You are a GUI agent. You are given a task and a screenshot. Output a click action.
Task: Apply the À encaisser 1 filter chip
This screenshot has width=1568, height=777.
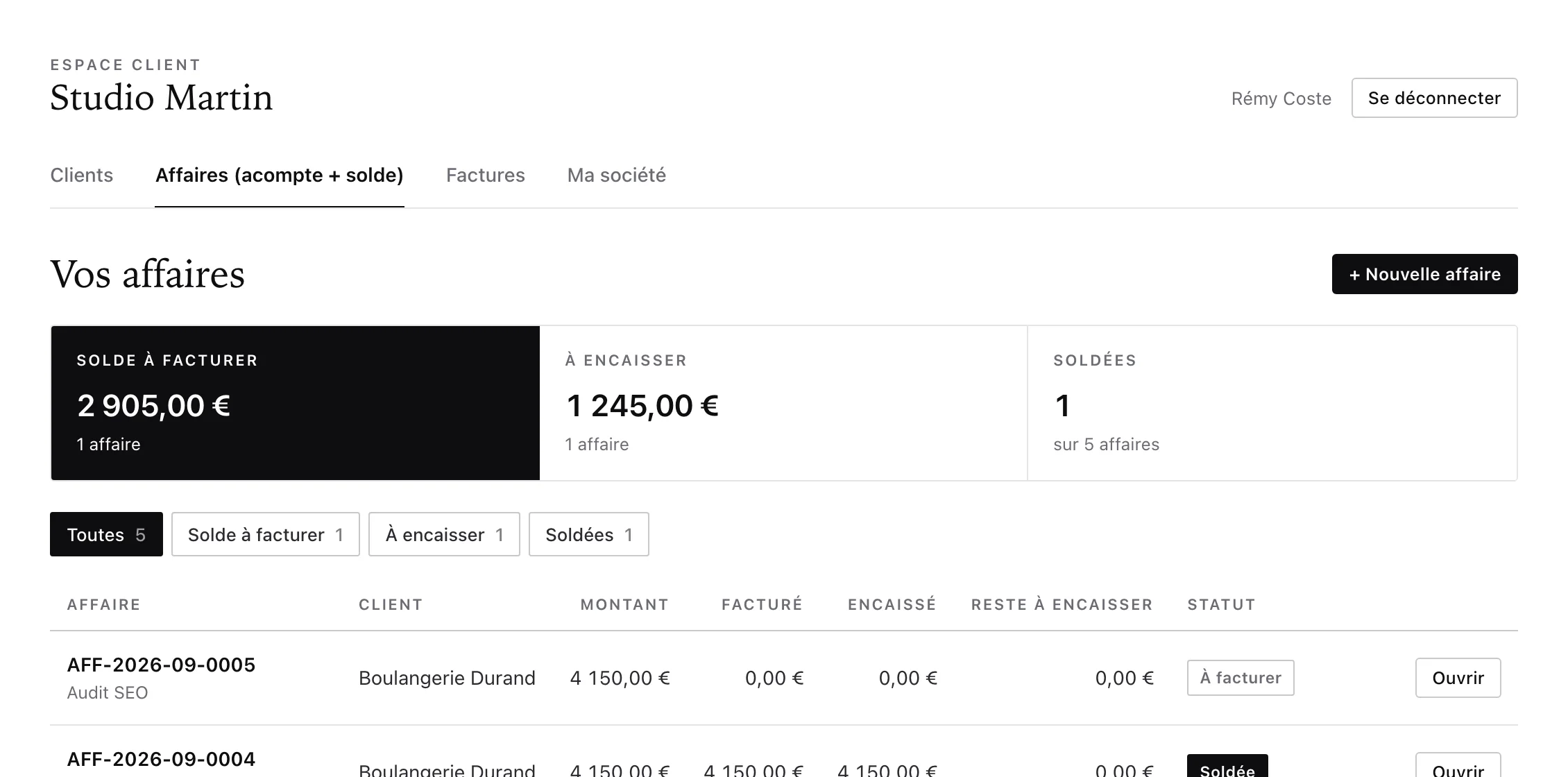(444, 534)
